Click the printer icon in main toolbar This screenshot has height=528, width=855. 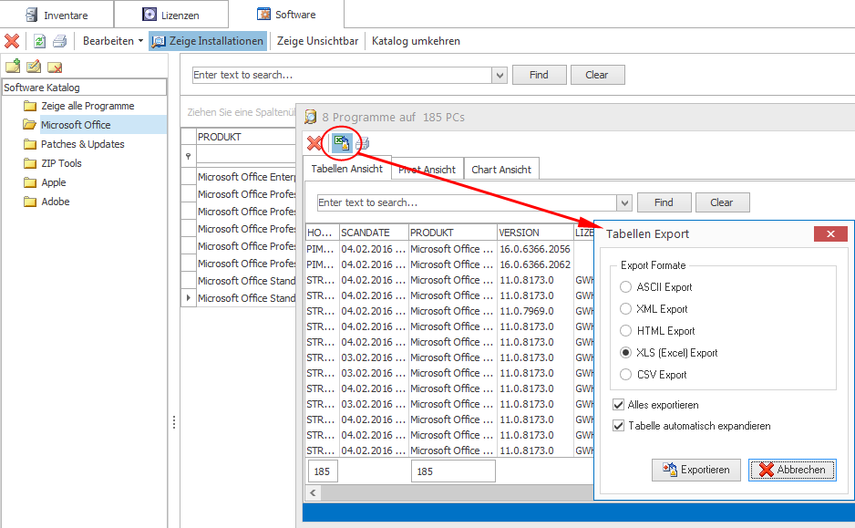coord(59,41)
